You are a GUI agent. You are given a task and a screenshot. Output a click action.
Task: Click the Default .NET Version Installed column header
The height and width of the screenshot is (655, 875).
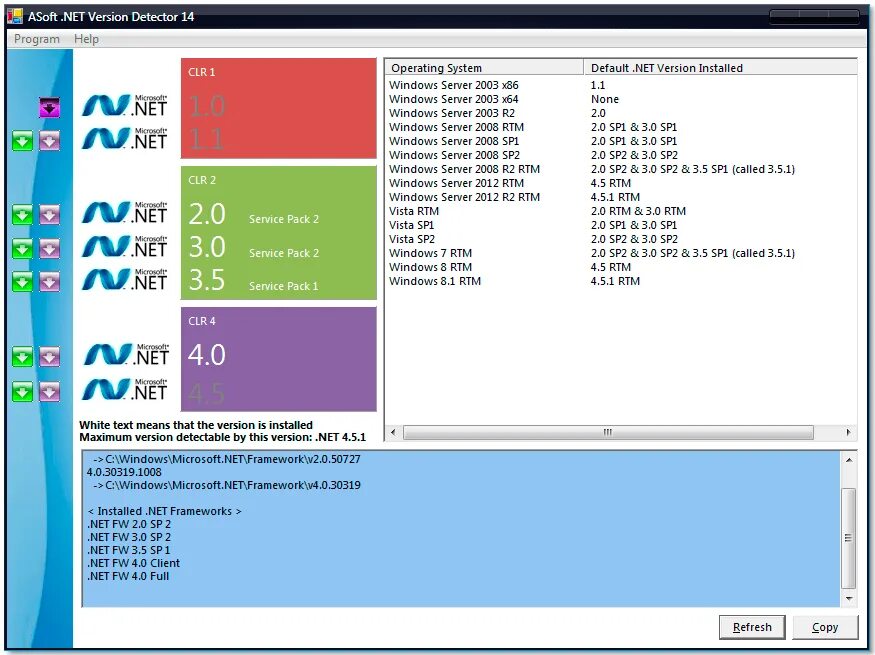pos(720,68)
